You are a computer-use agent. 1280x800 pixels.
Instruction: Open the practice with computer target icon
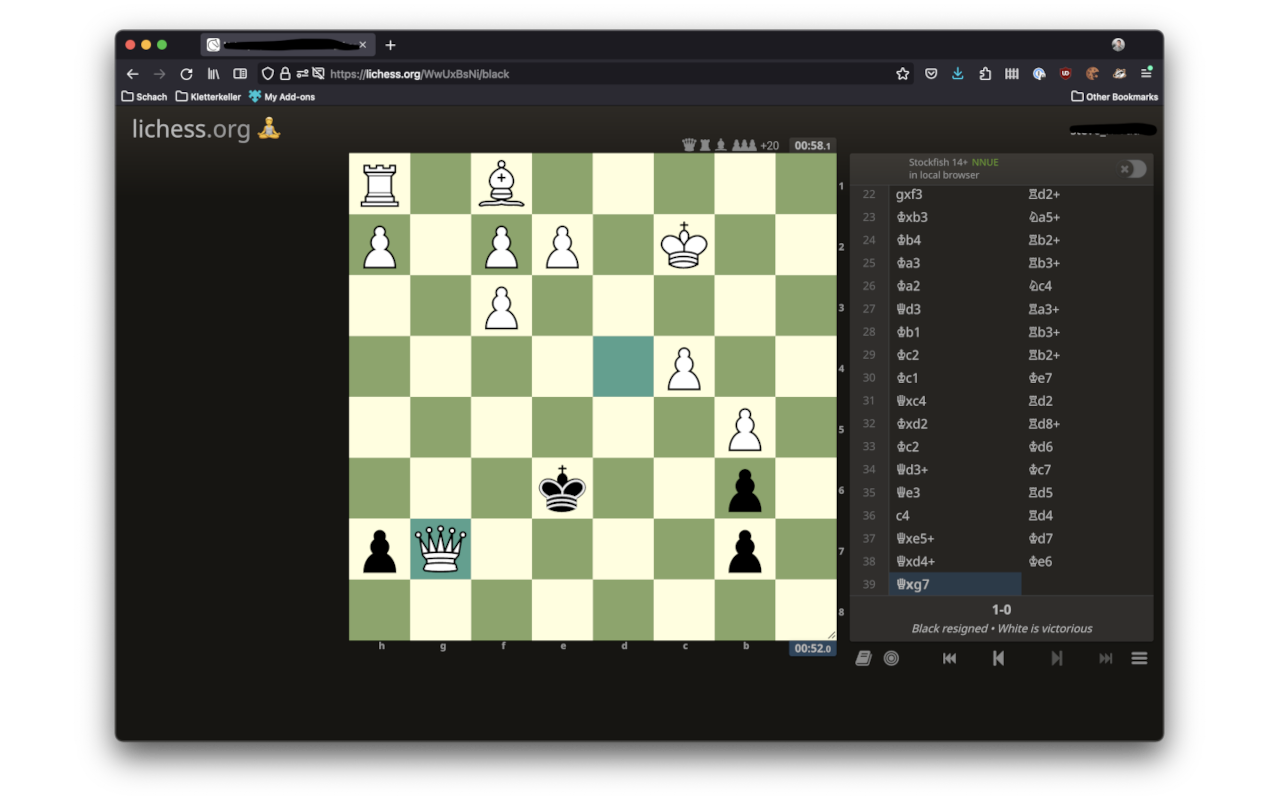891,658
